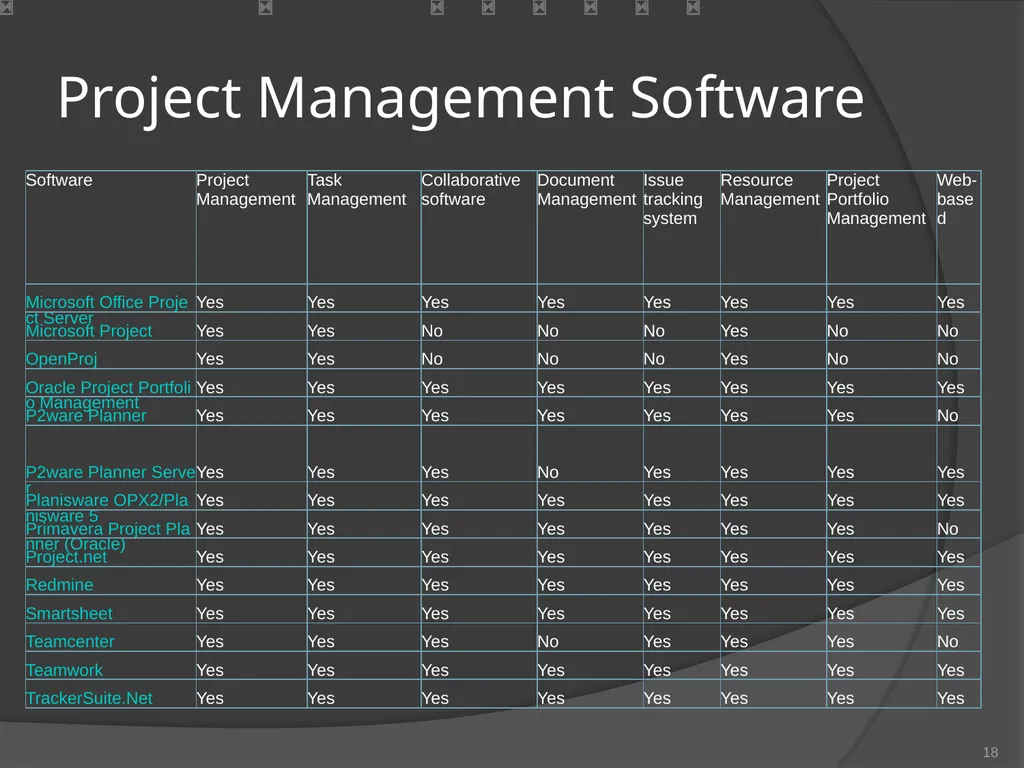
Task: Open the Smartsheet link
Action: pos(69,614)
